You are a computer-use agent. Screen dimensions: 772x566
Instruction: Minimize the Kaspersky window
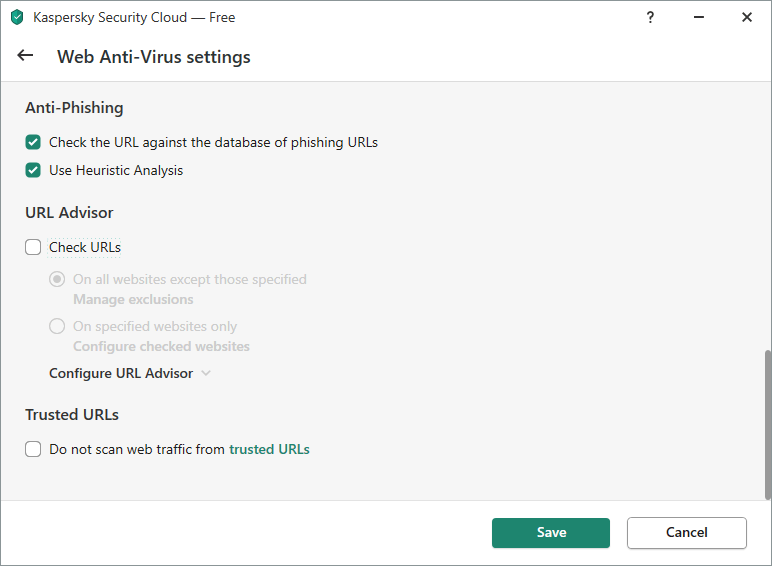[699, 17]
